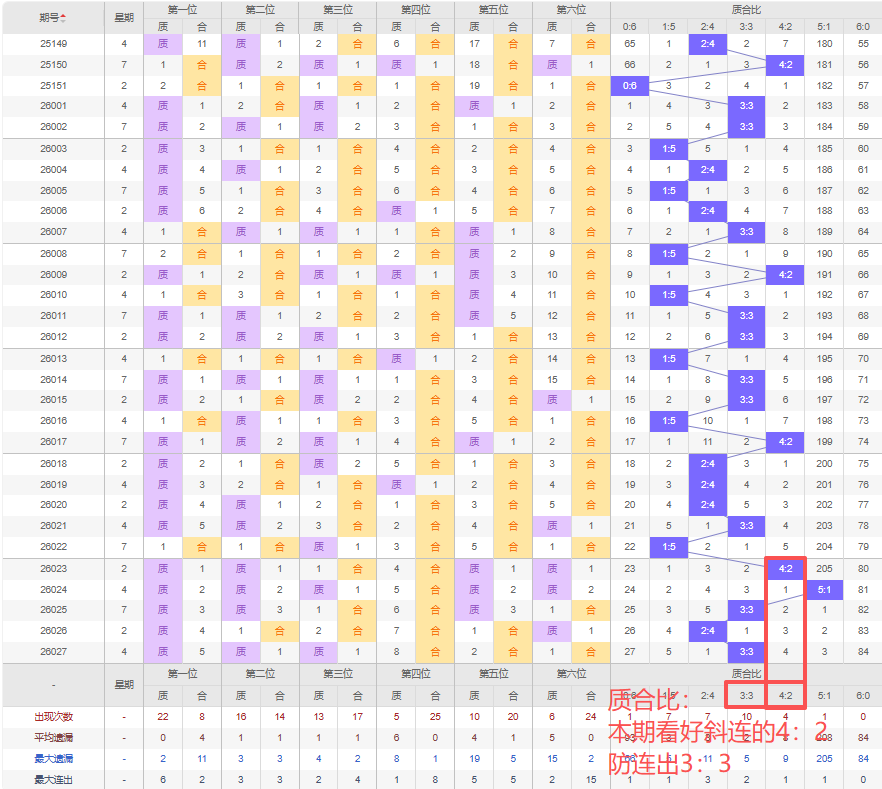Click the highlighted 5:1 cell in row 26024
The width and height of the screenshot is (882, 789).
point(824,589)
